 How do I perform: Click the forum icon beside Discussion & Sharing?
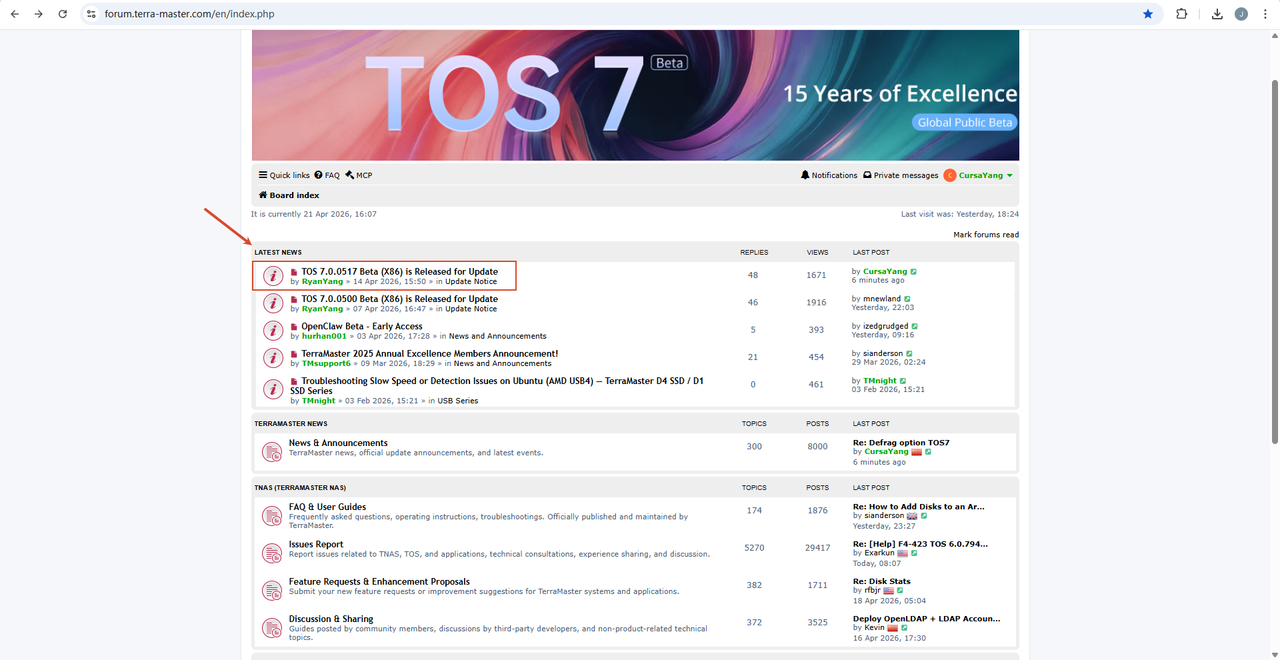click(272, 628)
